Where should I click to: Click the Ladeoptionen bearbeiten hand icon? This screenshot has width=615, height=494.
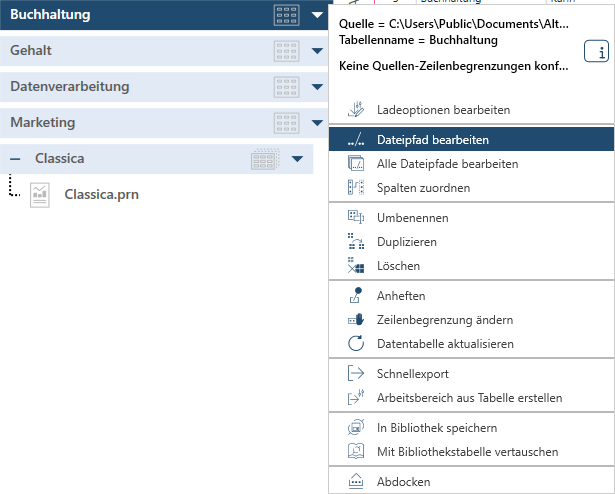point(355,110)
